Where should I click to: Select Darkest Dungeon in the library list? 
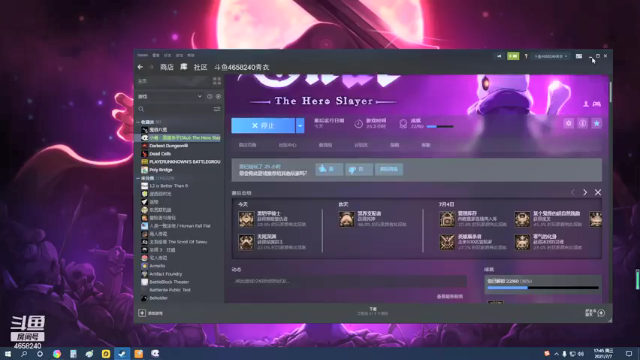168,146
